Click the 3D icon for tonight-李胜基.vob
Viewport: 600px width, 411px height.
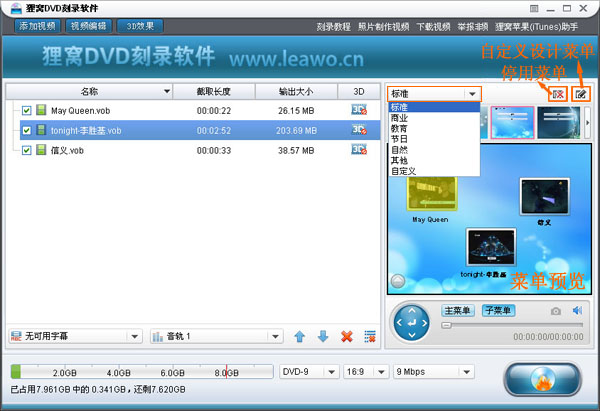359,130
